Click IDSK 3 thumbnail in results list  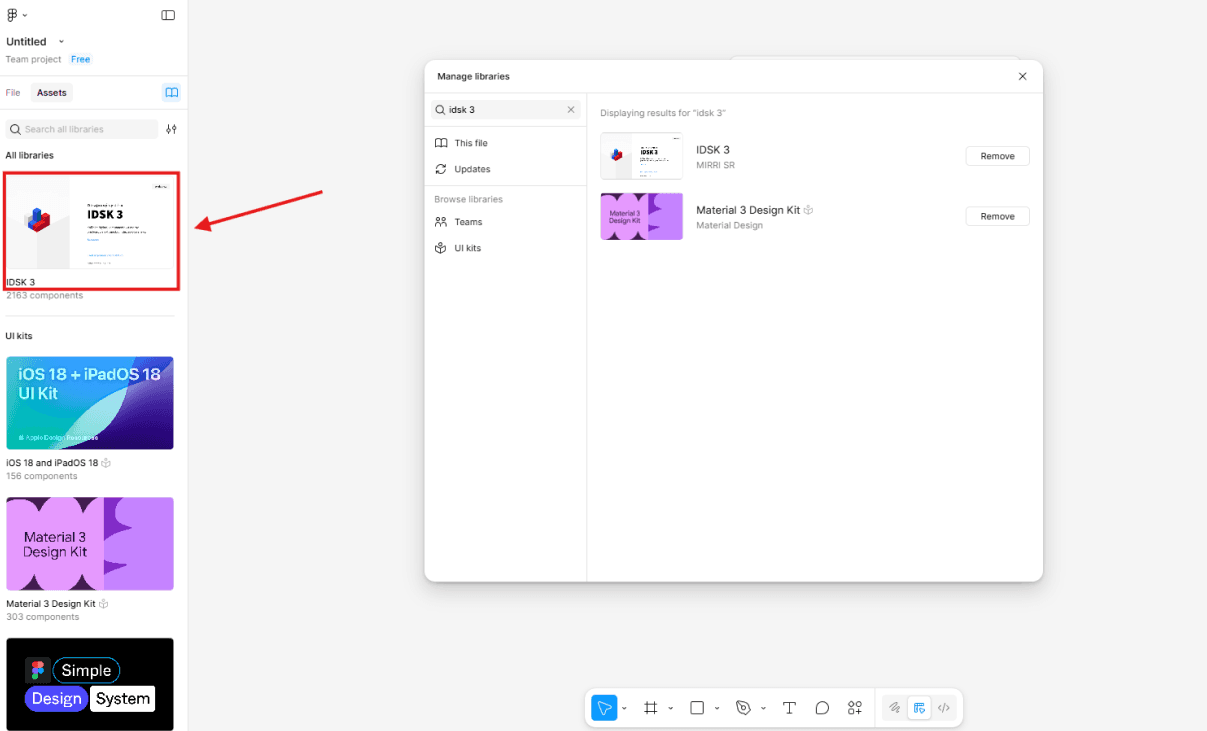[x=641, y=156]
